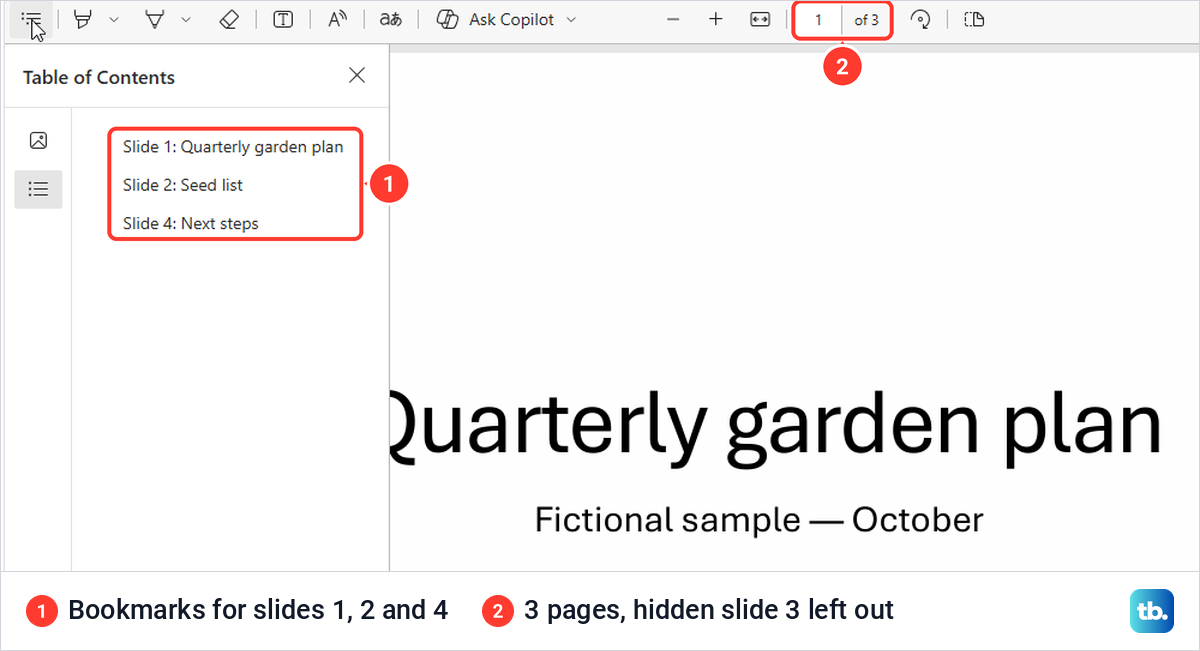Jump to bookmark Slide 4: Next steps
Image resolution: width=1200 pixels, height=651 pixels.
click(191, 223)
